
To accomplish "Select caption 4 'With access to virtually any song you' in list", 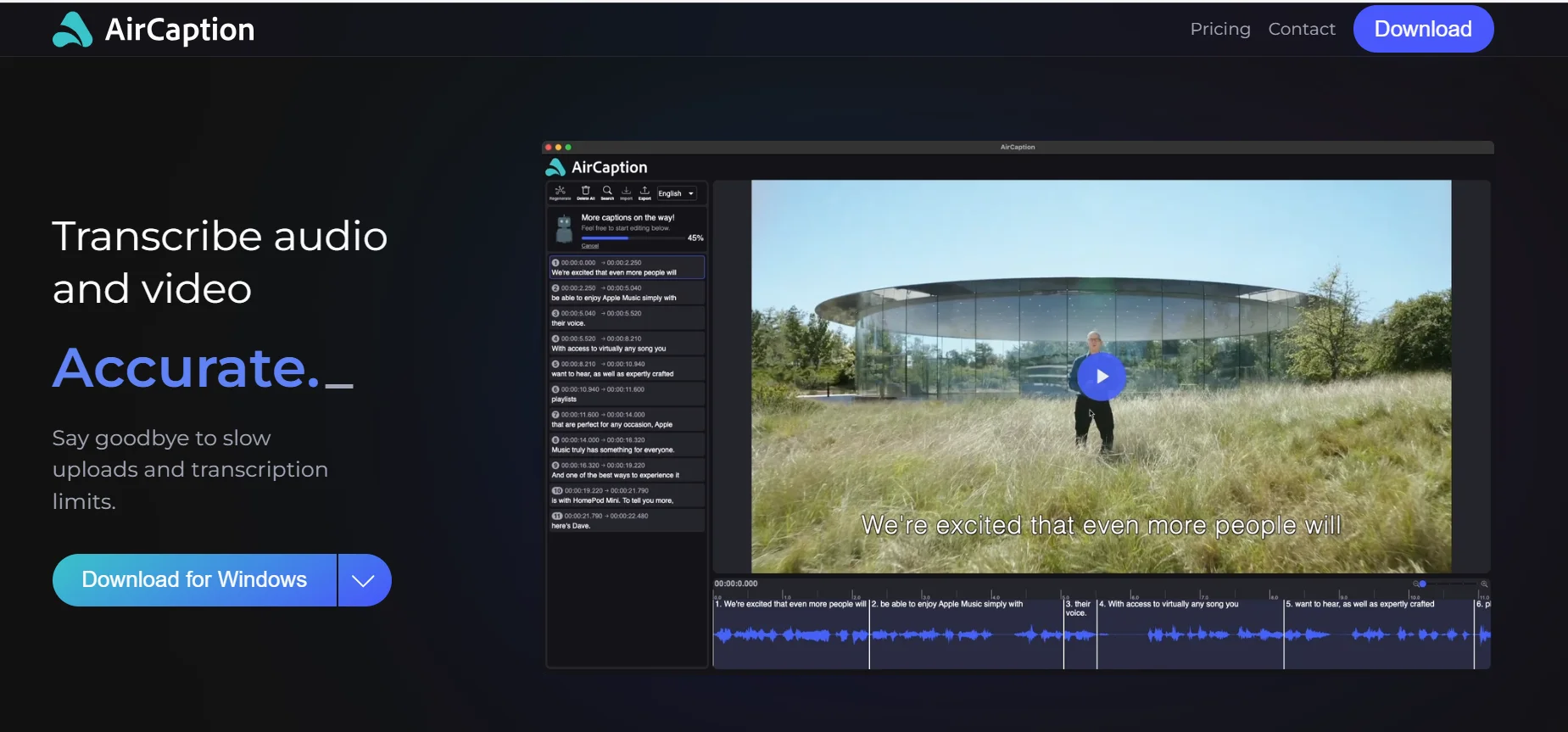I will click(626, 344).
